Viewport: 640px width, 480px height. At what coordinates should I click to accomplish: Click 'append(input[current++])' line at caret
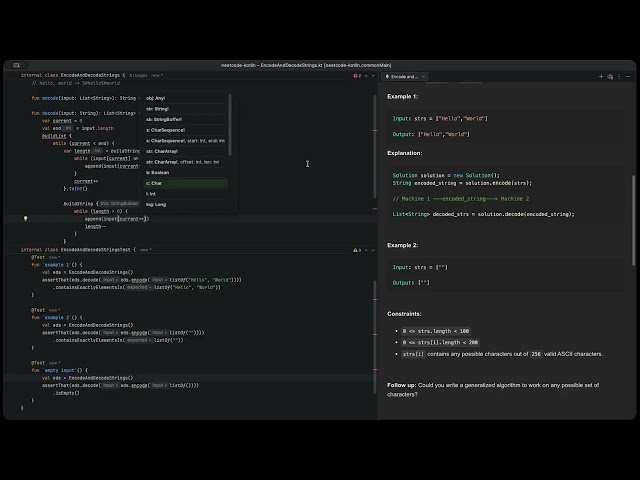point(117,219)
